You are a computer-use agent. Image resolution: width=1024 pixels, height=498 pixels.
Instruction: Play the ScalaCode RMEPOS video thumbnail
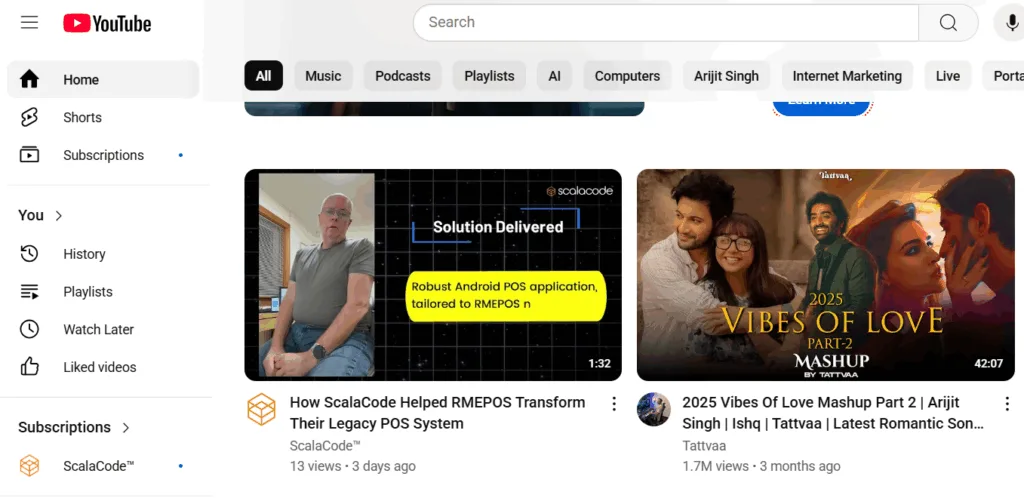433,275
